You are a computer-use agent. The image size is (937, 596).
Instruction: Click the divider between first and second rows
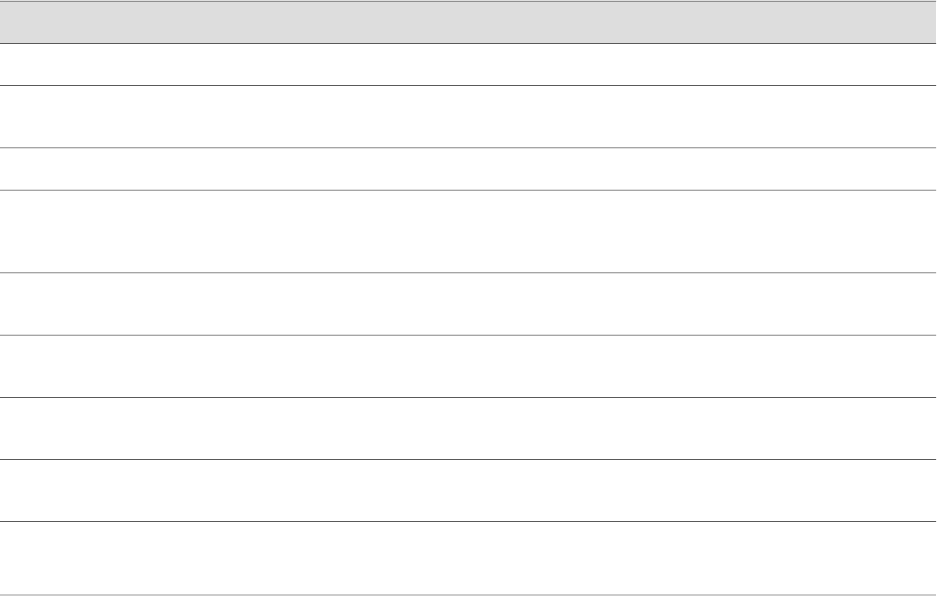[x=468, y=85]
